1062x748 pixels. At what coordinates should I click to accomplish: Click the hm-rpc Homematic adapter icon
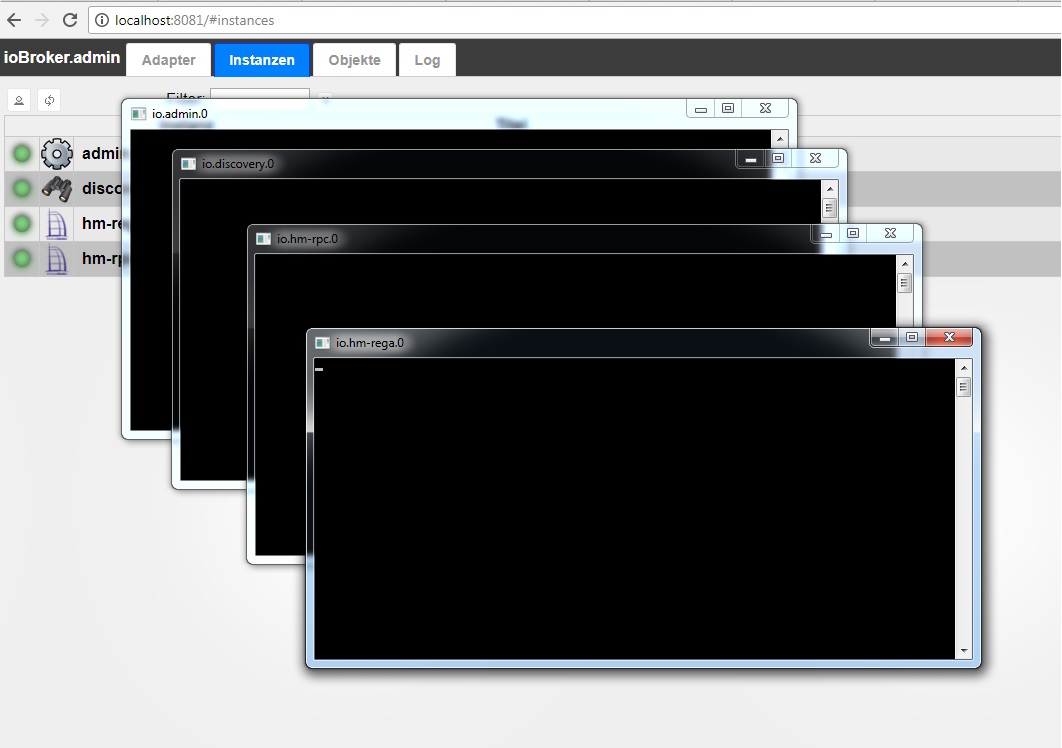(x=56, y=259)
